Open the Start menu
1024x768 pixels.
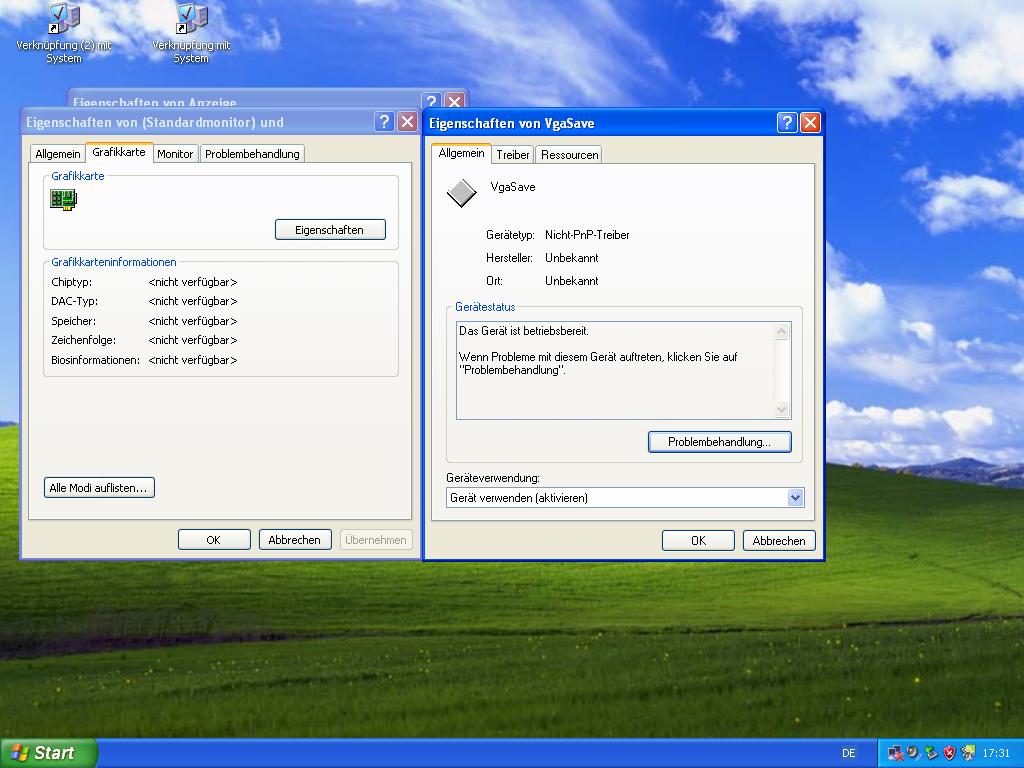(48, 753)
